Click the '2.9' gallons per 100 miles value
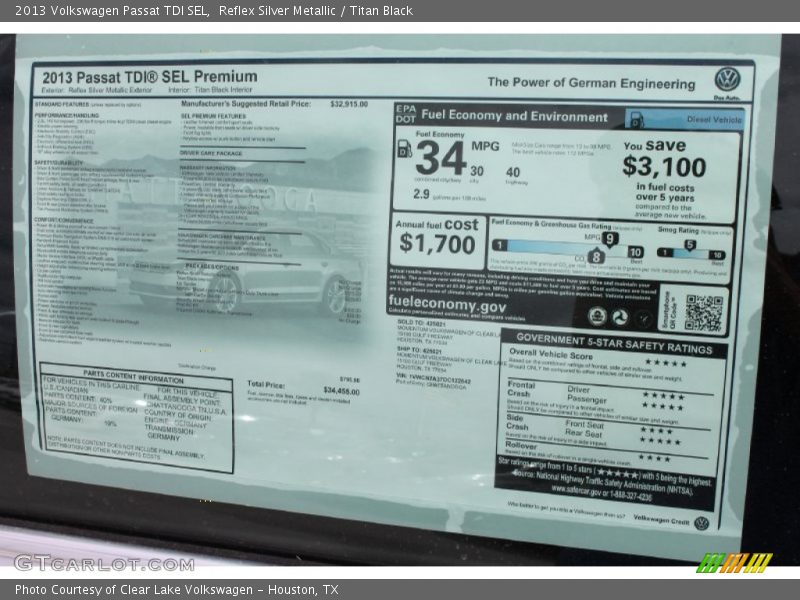Screen dimensions: 800x600 click(421, 194)
